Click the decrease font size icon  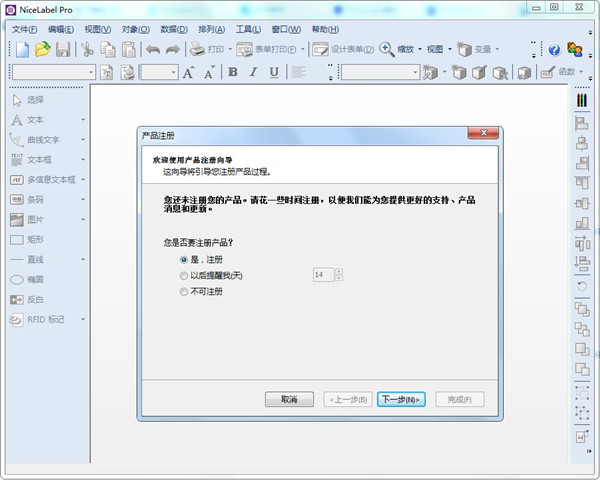(209, 72)
